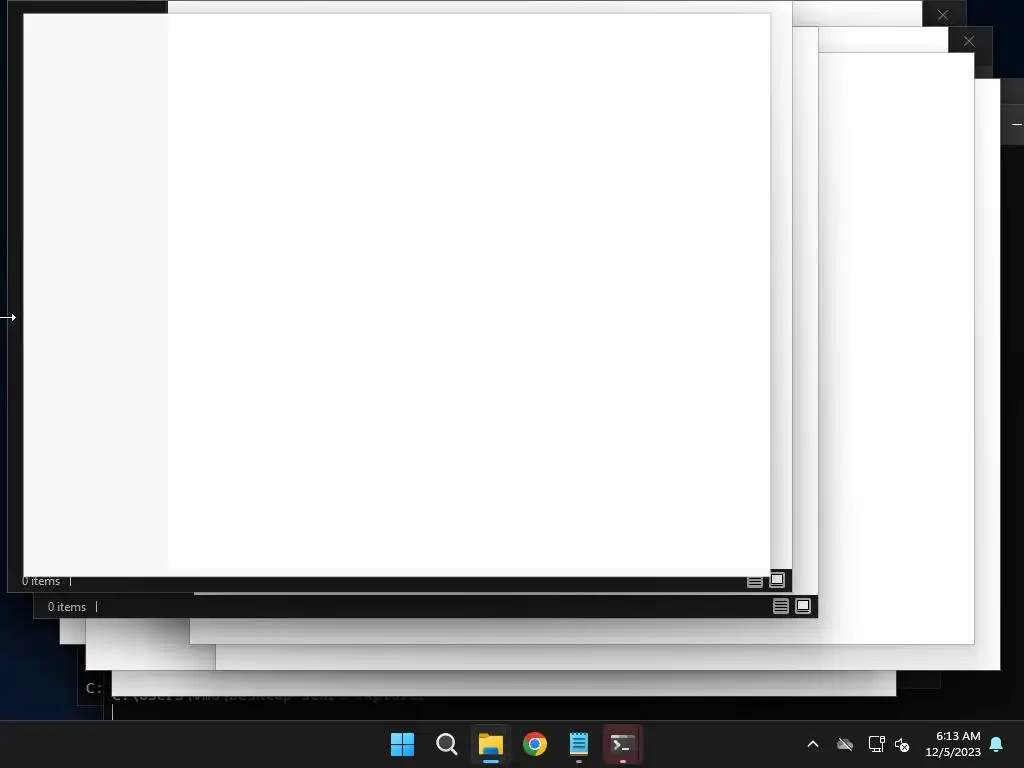Open taskbar Search
Image resolution: width=1024 pixels, height=768 pixels.
coord(447,744)
